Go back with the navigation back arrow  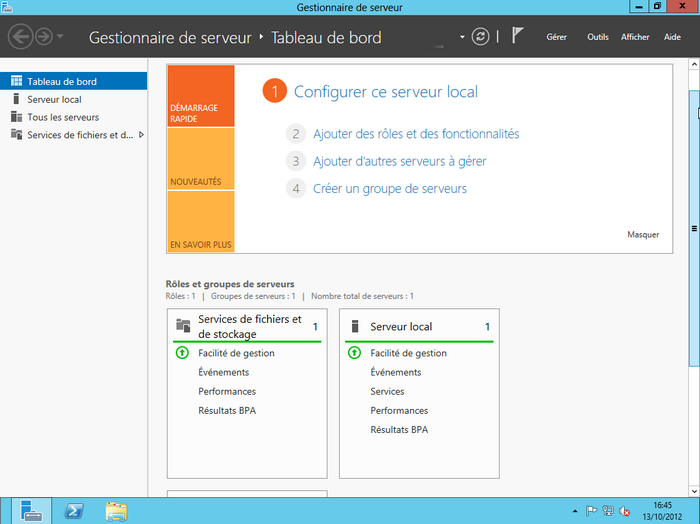coord(21,37)
